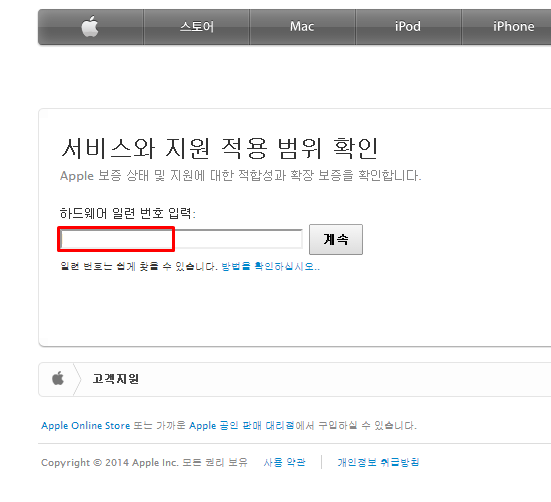Open the Apple Online Store link

pos(86,425)
